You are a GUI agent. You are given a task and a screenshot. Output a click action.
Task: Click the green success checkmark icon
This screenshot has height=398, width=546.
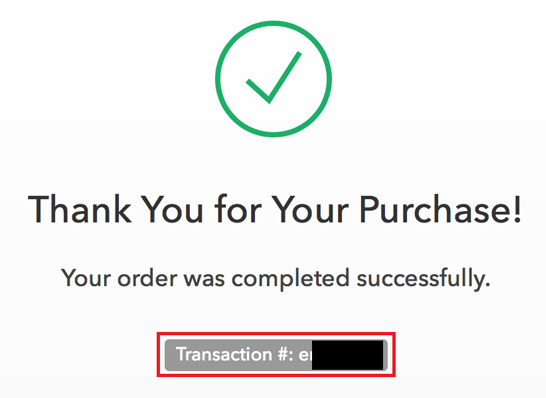(x=274, y=77)
